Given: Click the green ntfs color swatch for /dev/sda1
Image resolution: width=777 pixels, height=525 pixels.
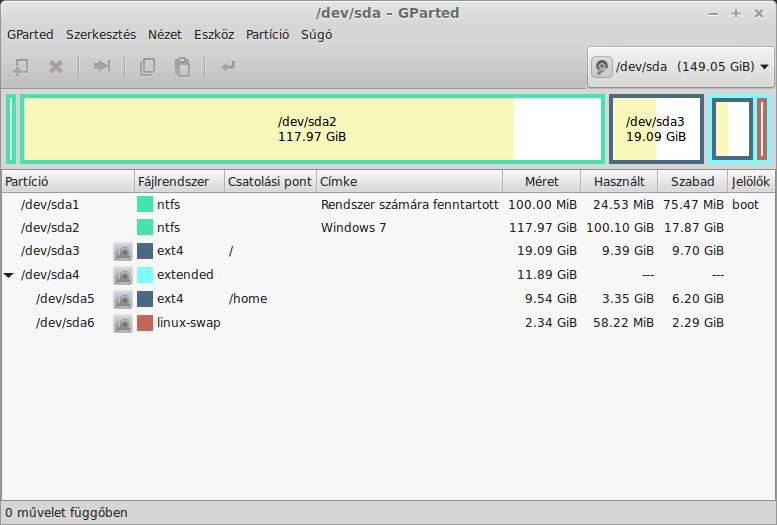Looking at the screenshot, I should pos(145,204).
